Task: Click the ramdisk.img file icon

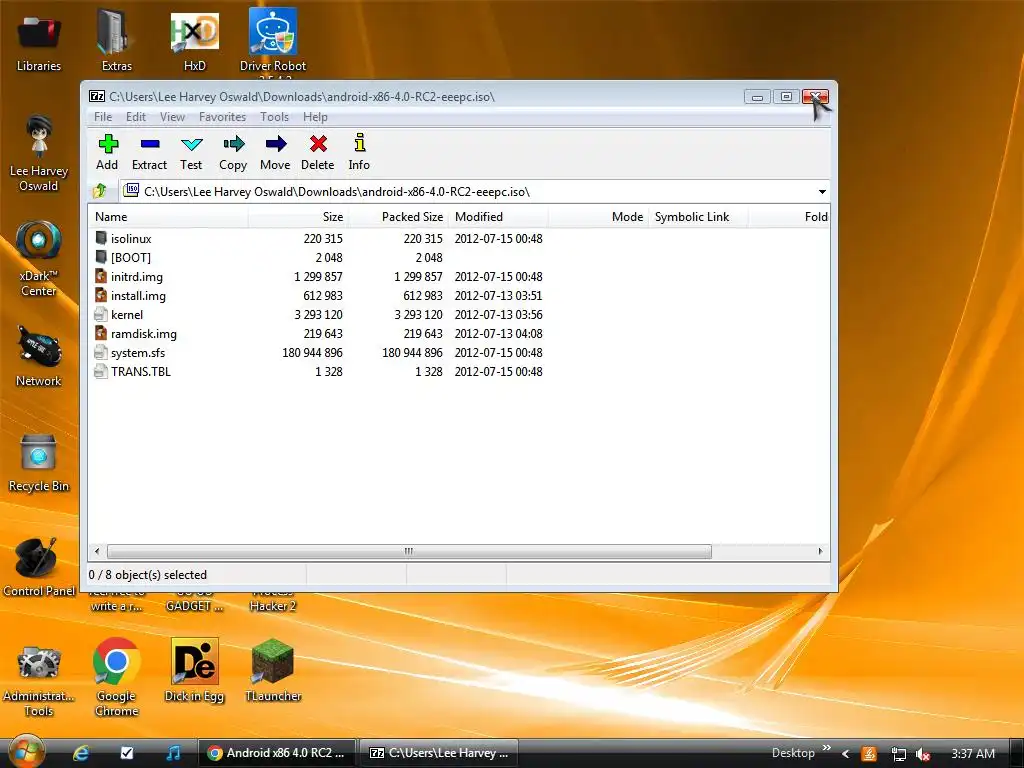Action: (101, 333)
